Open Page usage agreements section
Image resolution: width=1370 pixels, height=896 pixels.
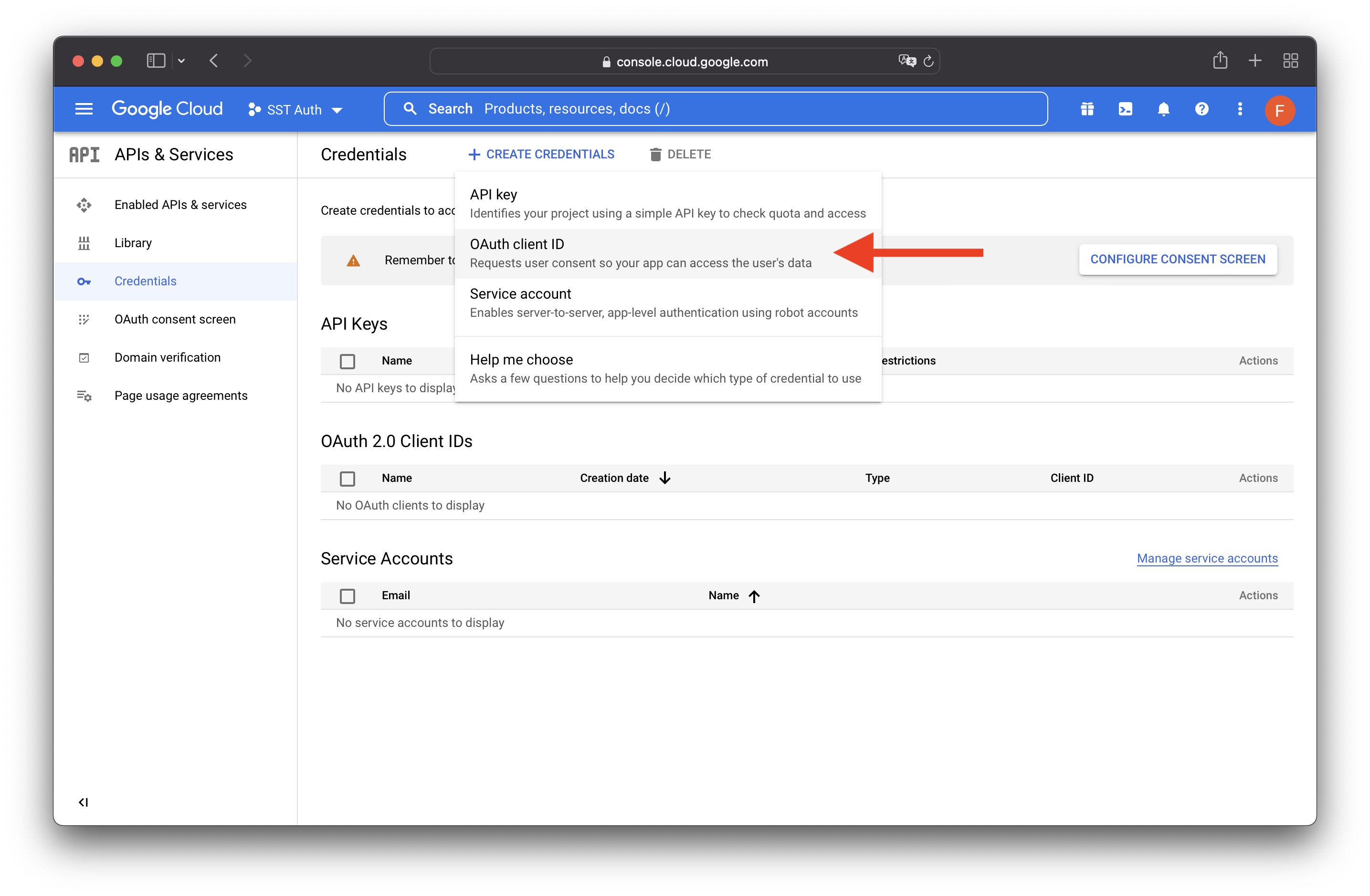point(181,395)
